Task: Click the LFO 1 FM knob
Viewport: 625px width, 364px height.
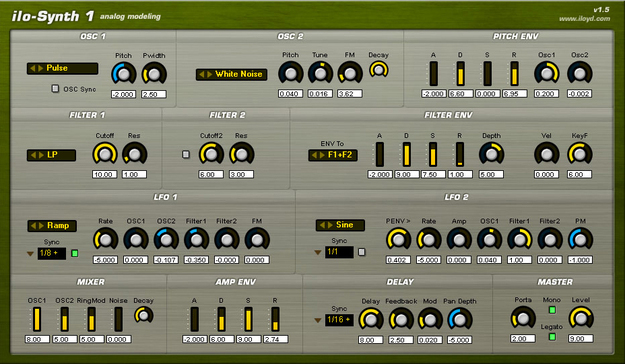Action: 257,239
